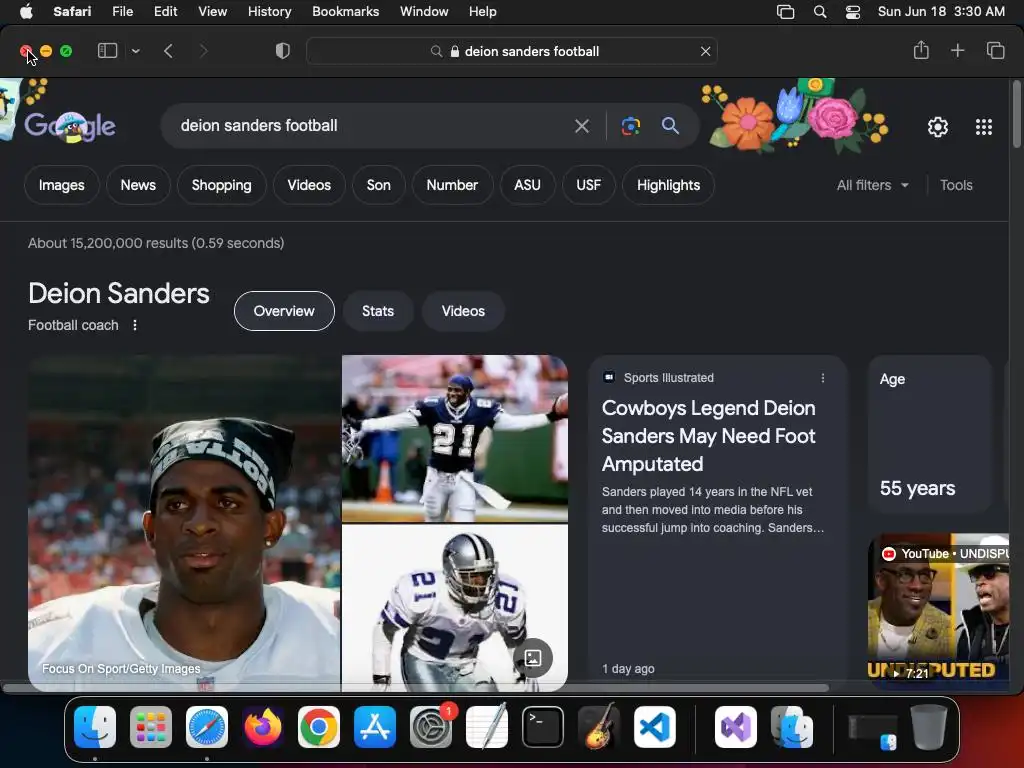This screenshot has width=1024, height=768.
Task: Search by image with Google Lens icon
Action: click(x=630, y=126)
